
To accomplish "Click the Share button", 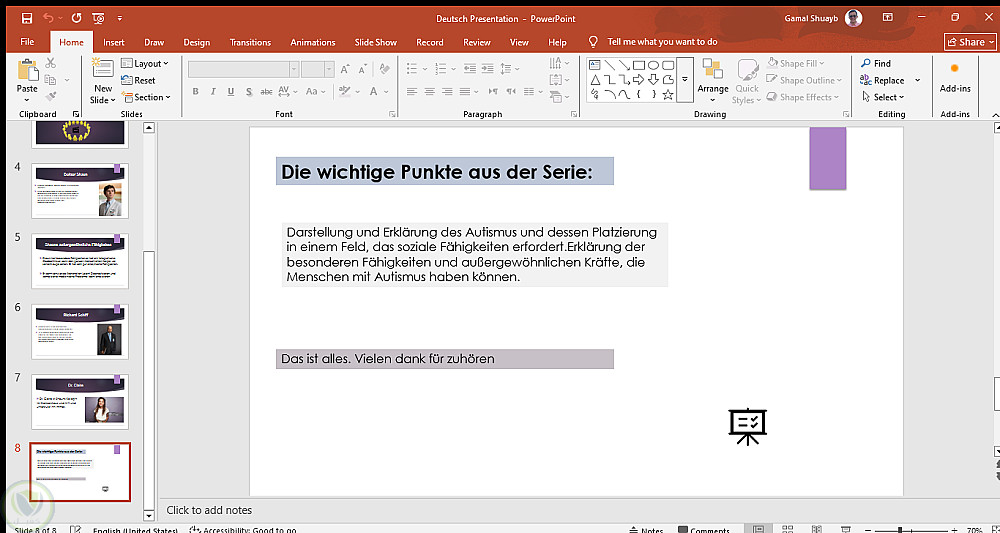I will coord(969,42).
